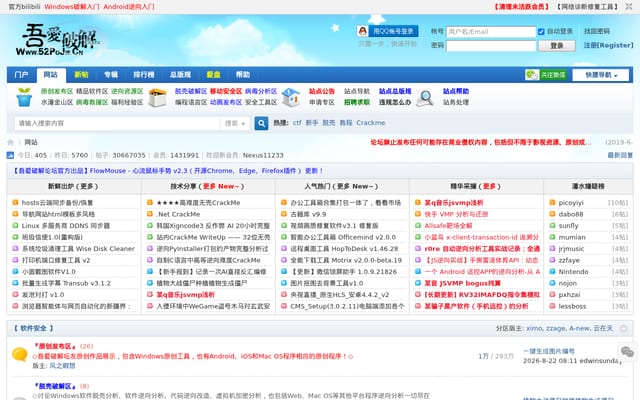Open the 爱盘 navigation tab

213,75
